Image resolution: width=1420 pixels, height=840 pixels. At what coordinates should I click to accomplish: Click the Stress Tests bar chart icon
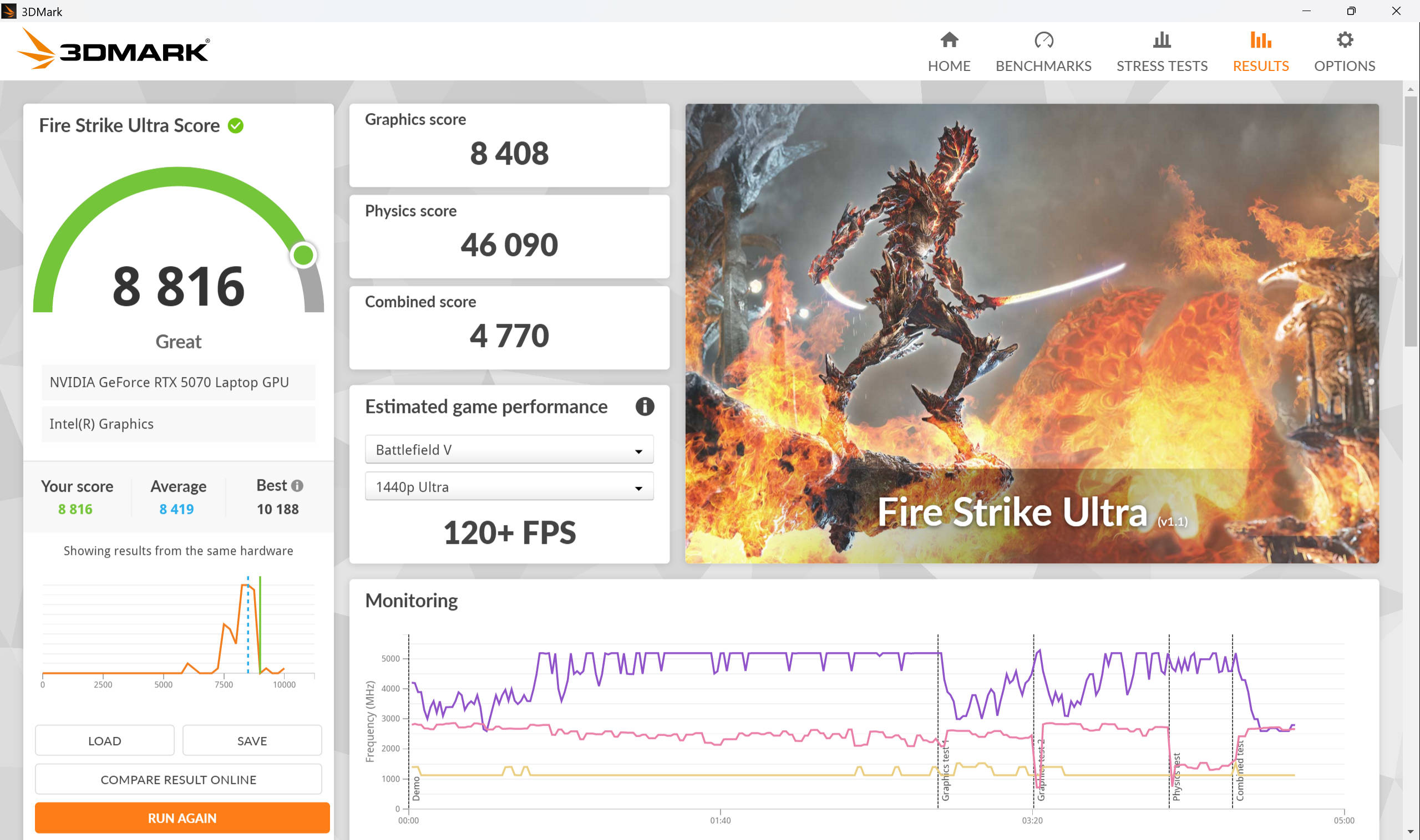point(1162,39)
